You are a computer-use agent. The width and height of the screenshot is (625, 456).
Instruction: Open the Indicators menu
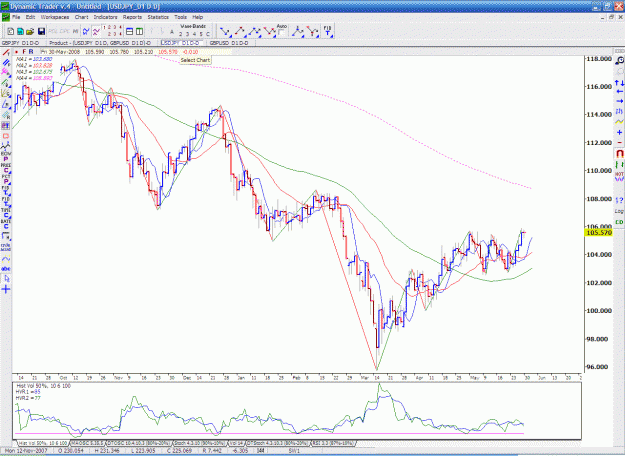click(x=105, y=17)
